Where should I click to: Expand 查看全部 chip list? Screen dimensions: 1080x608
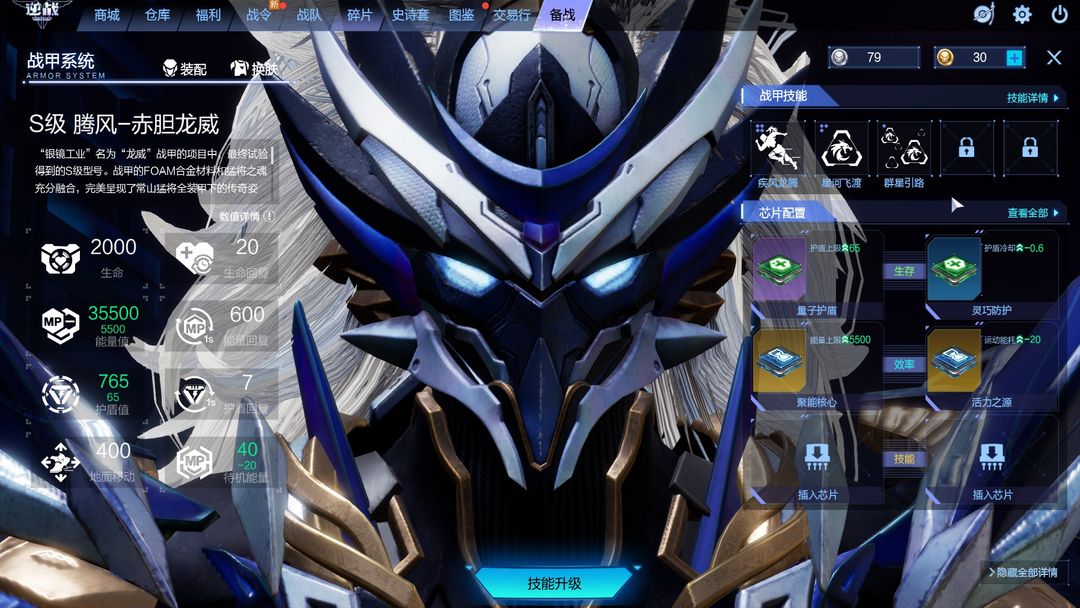[1033, 213]
